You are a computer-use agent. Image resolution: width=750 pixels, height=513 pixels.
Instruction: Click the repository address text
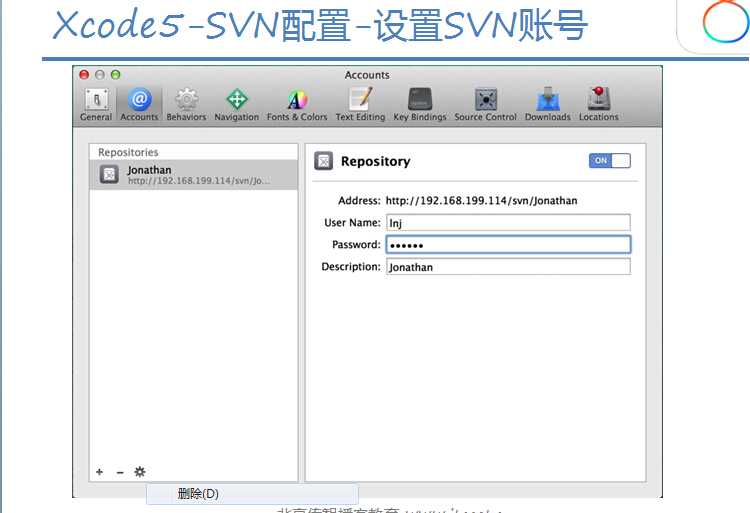pyautogui.click(x=481, y=201)
